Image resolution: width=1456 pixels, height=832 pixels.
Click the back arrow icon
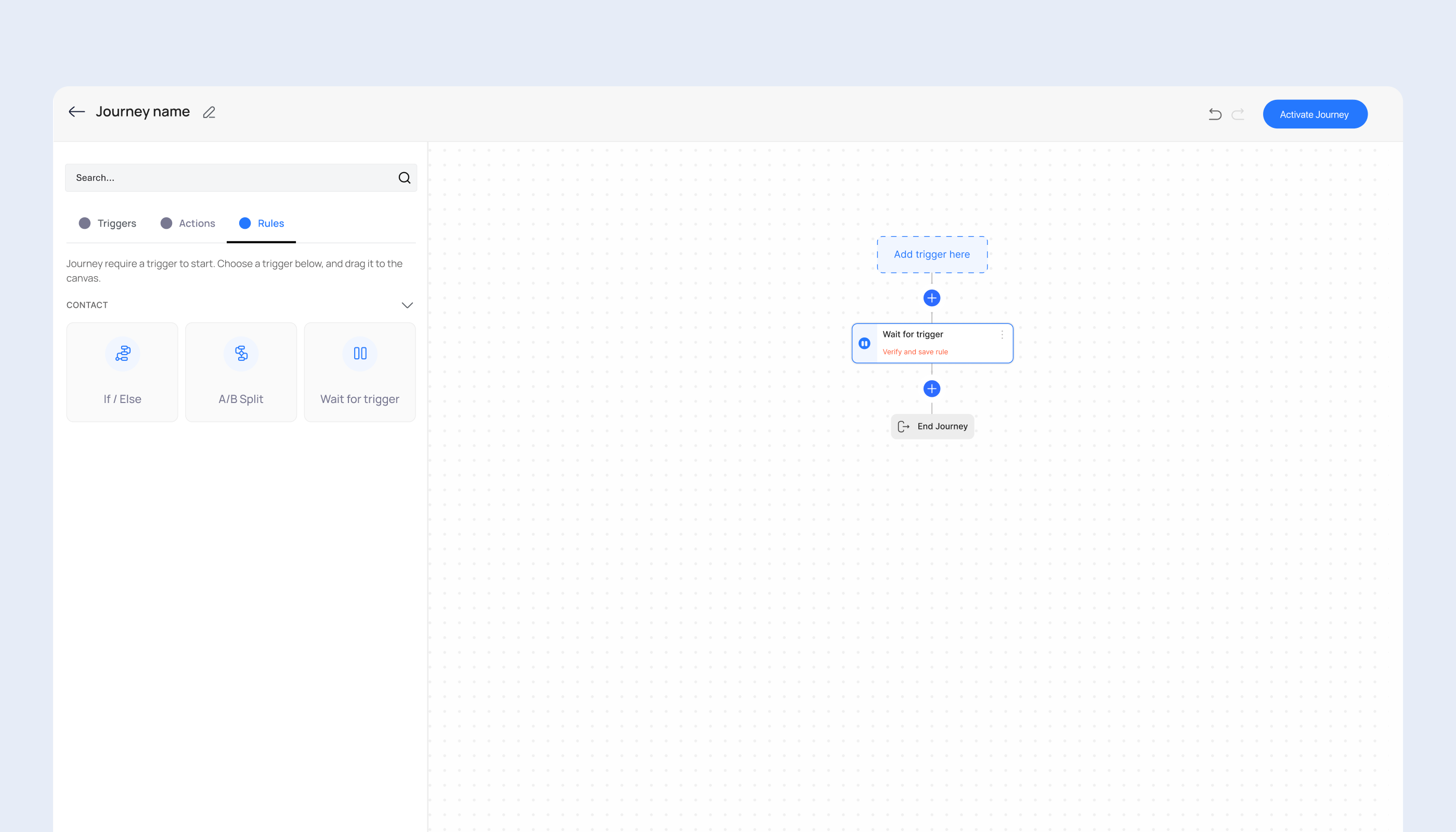pos(76,112)
